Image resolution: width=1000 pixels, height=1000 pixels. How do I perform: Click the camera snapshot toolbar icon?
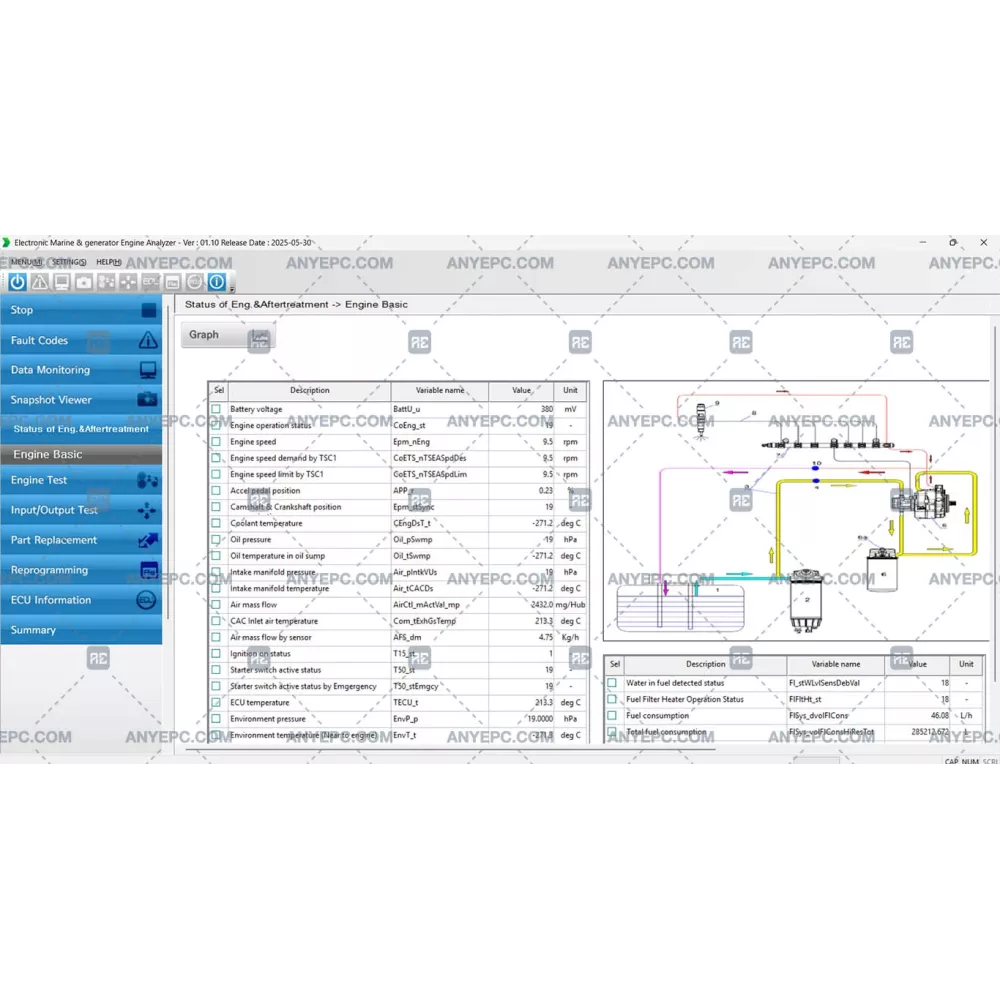84,282
